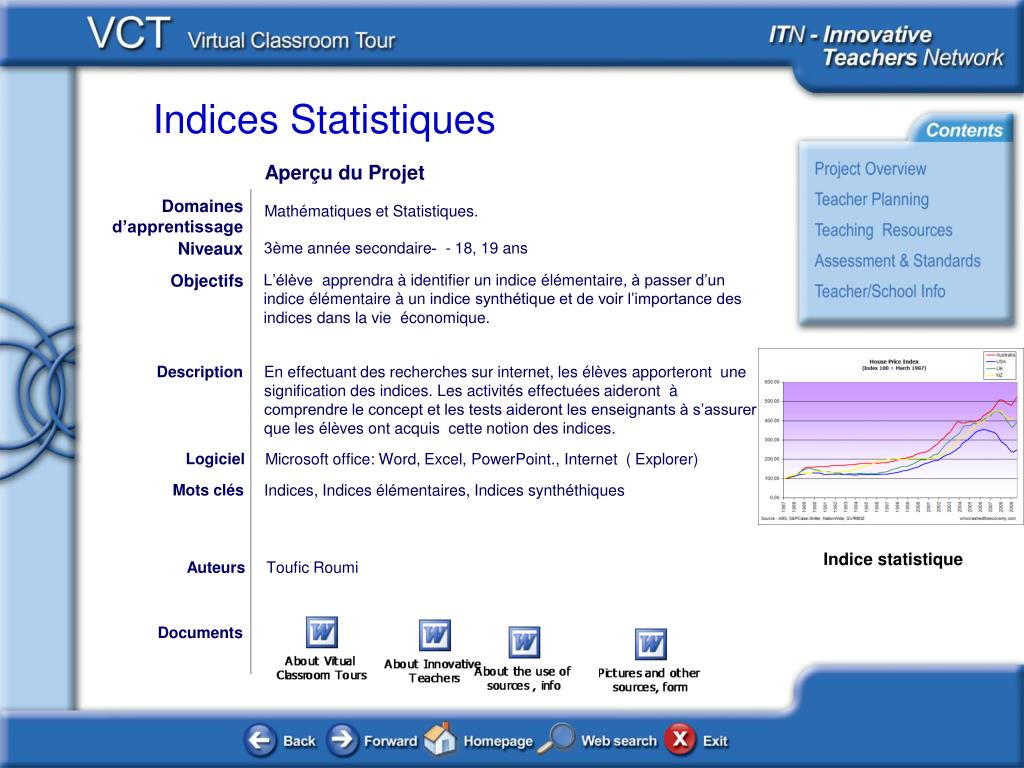Click 'Indices, Indices élémentaires' keywords line
1024x768 pixels.
444,490
